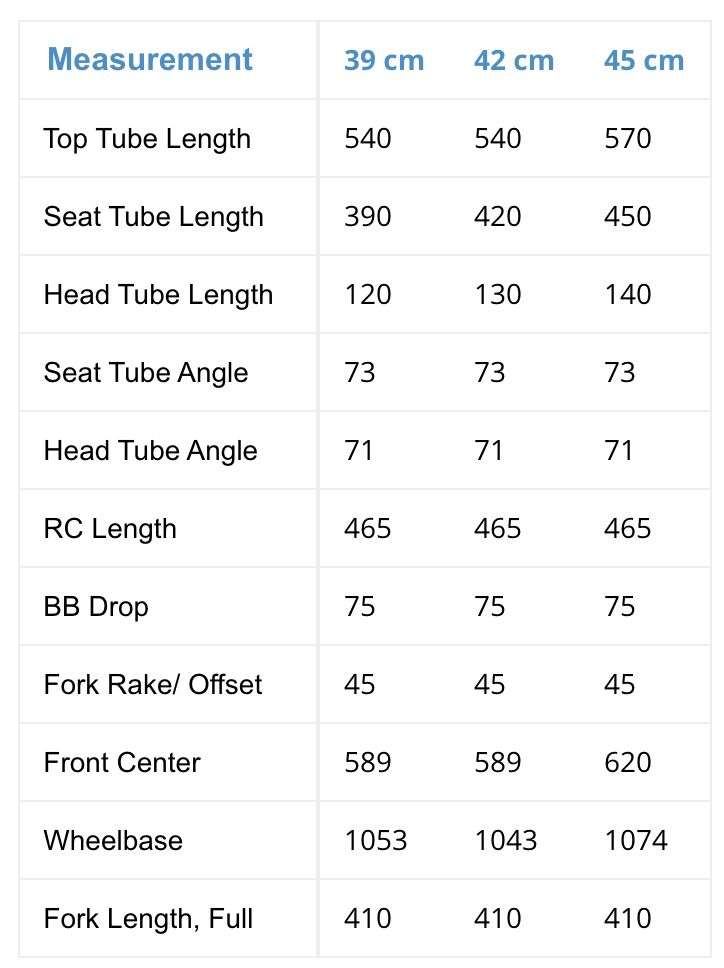Select the 39 cm size header

pyautogui.click(x=384, y=60)
